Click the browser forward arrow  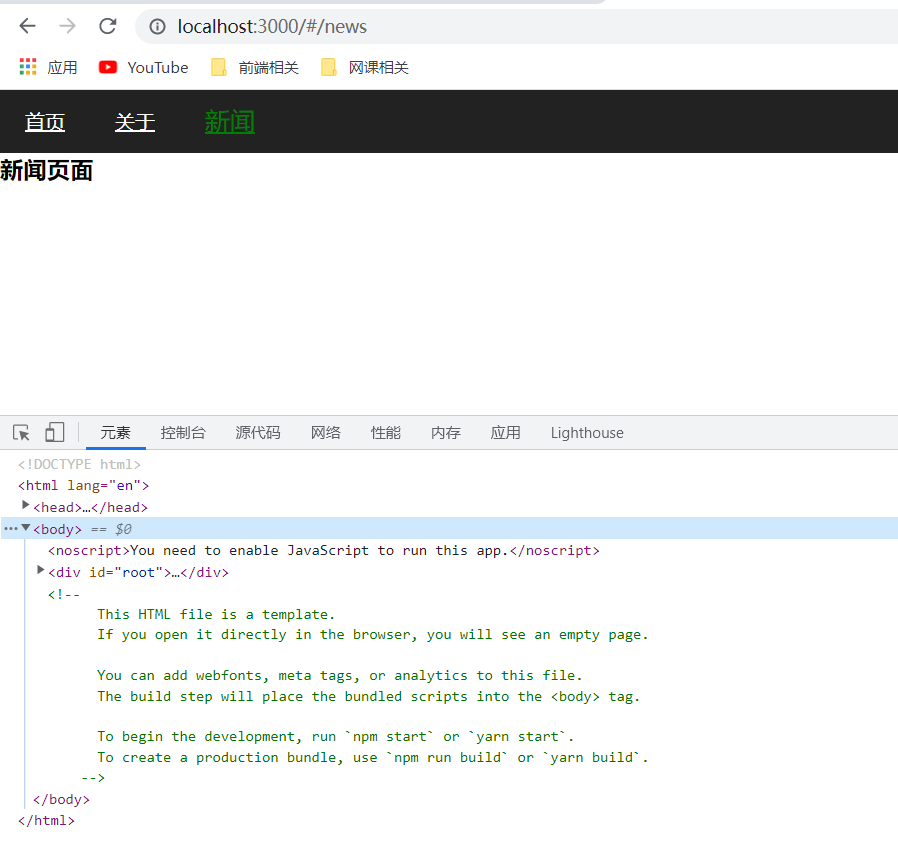coord(67,26)
